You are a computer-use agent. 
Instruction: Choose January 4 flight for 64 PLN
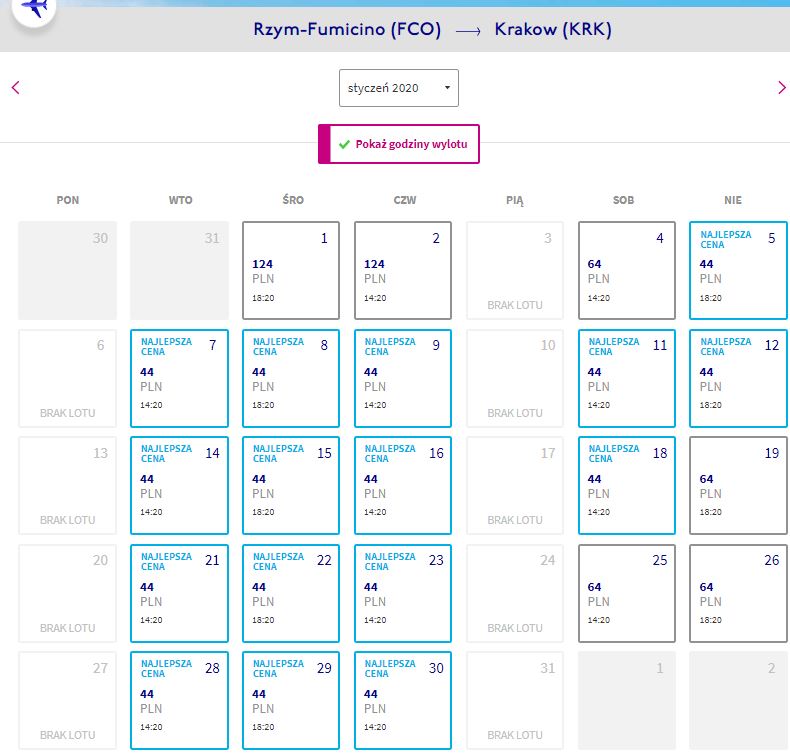coord(626,270)
